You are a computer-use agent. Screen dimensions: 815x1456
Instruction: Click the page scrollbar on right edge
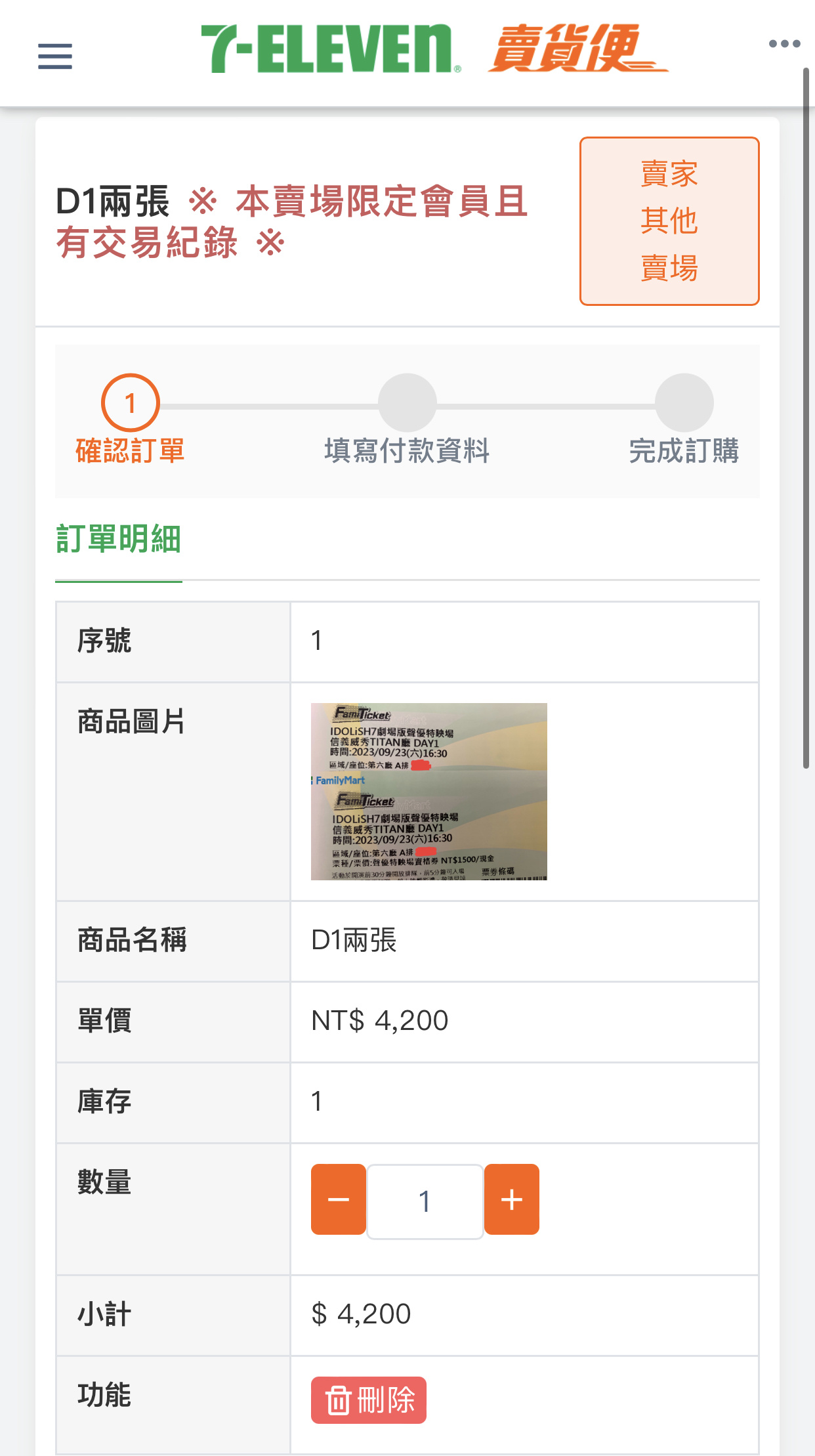[806, 418]
